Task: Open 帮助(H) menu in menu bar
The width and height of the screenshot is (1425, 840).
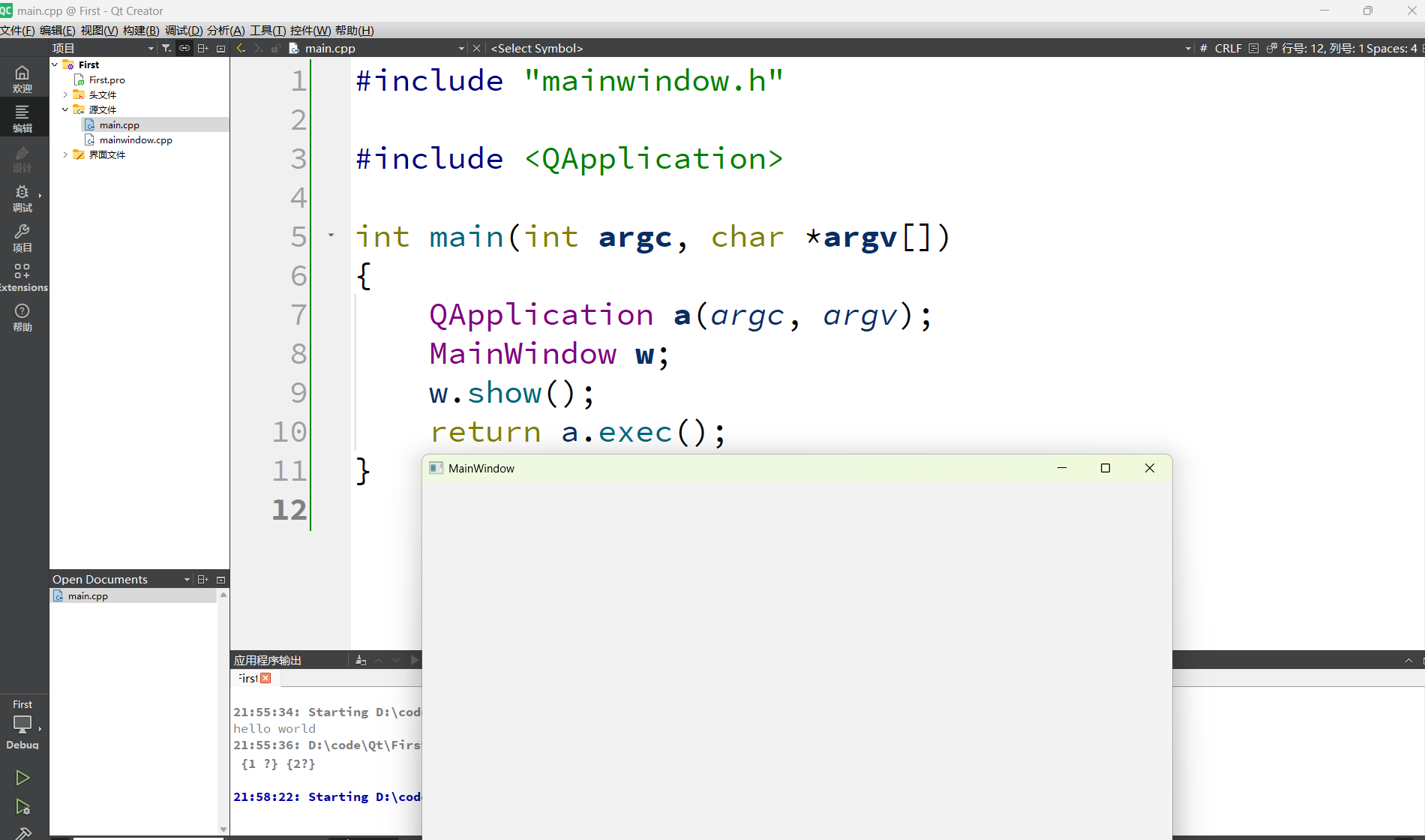Action: [355, 30]
